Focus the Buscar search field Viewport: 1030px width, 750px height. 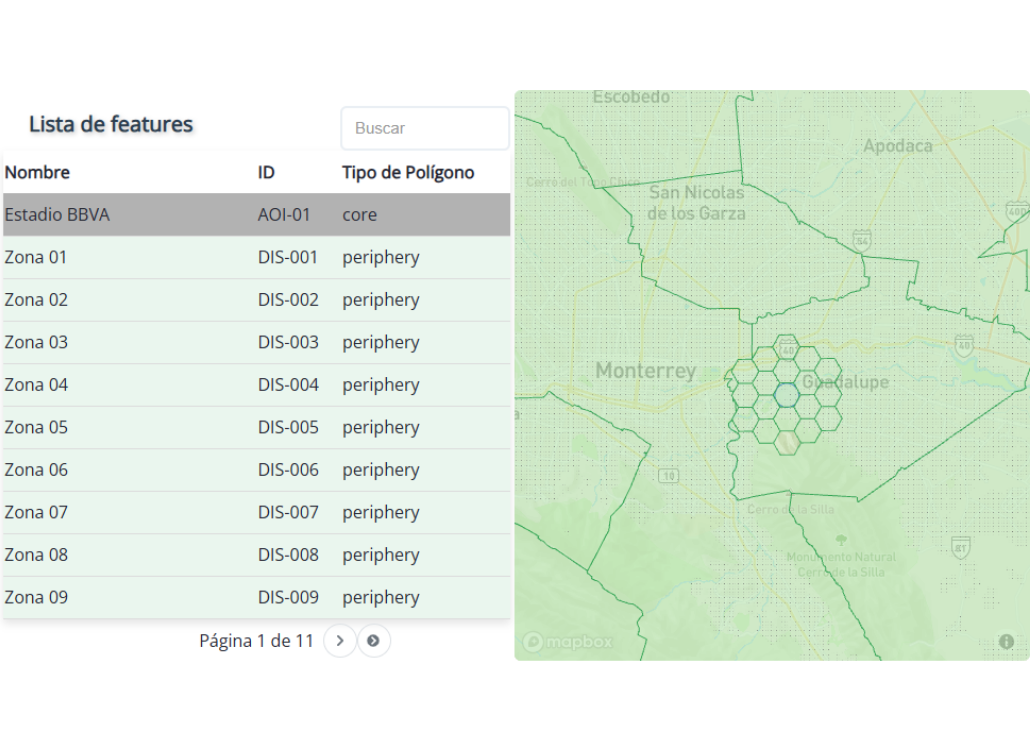(x=425, y=128)
